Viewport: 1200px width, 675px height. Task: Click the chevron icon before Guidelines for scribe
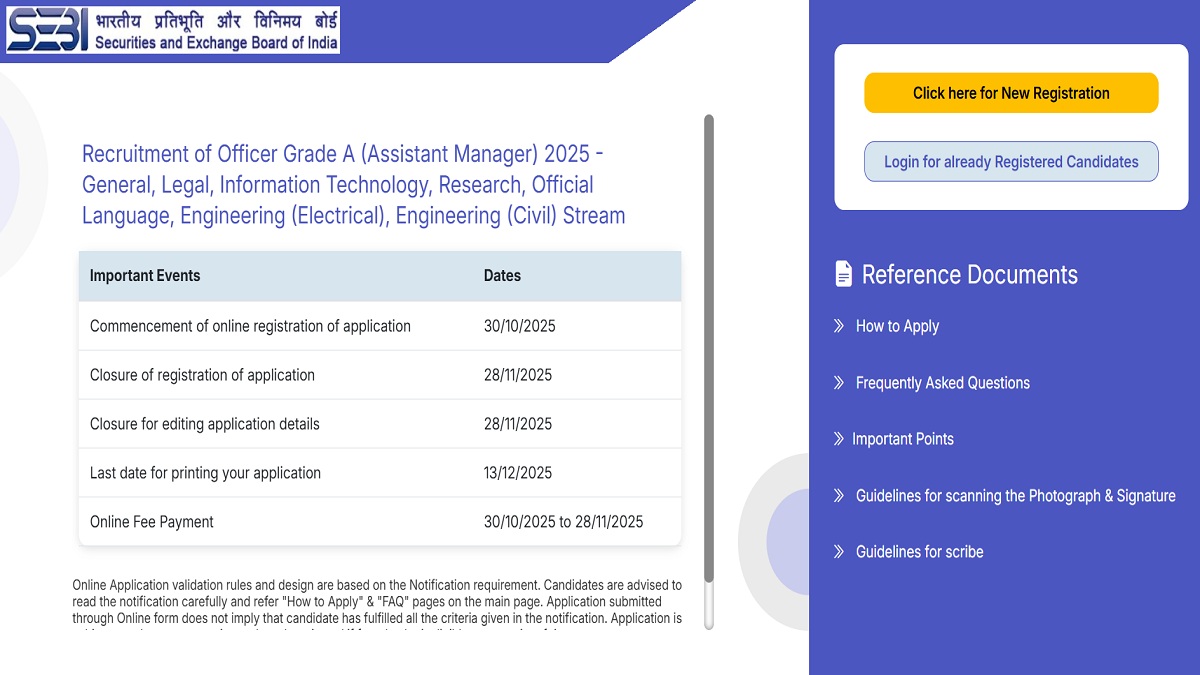[x=838, y=551]
